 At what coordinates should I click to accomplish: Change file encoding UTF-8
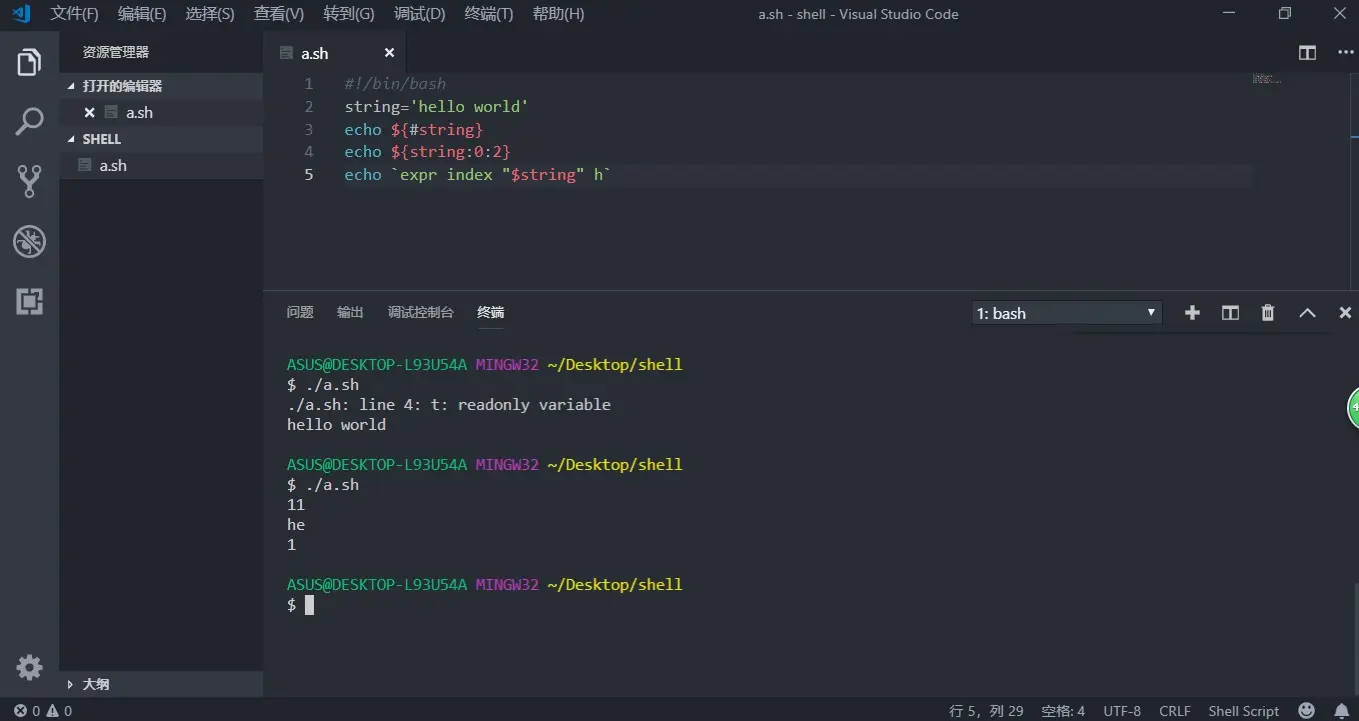click(1122, 711)
